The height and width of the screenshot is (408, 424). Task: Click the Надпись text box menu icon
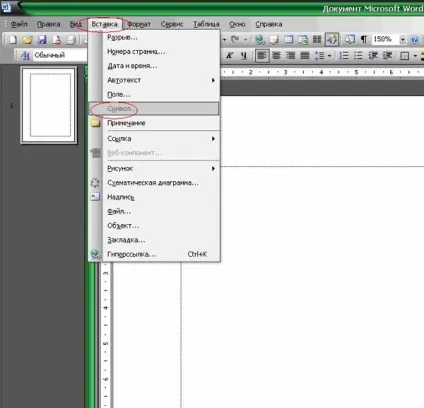[95, 197]
